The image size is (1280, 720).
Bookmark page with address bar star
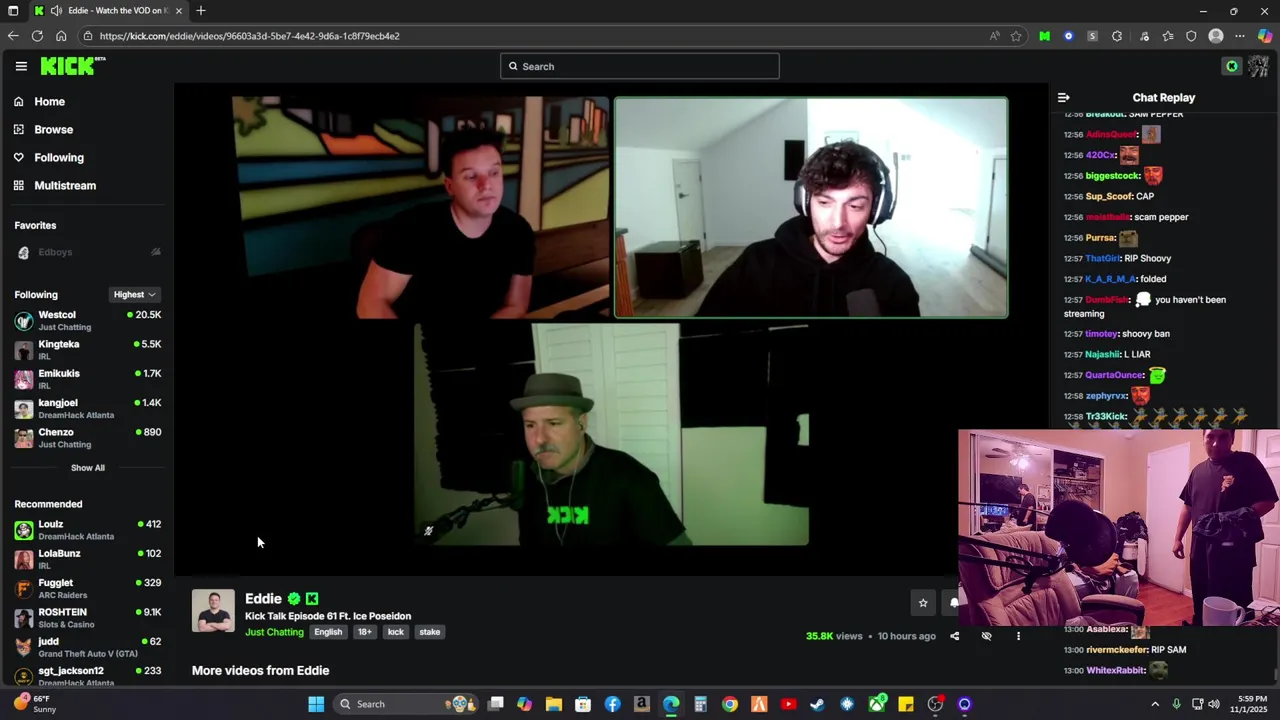point(1016,36)
